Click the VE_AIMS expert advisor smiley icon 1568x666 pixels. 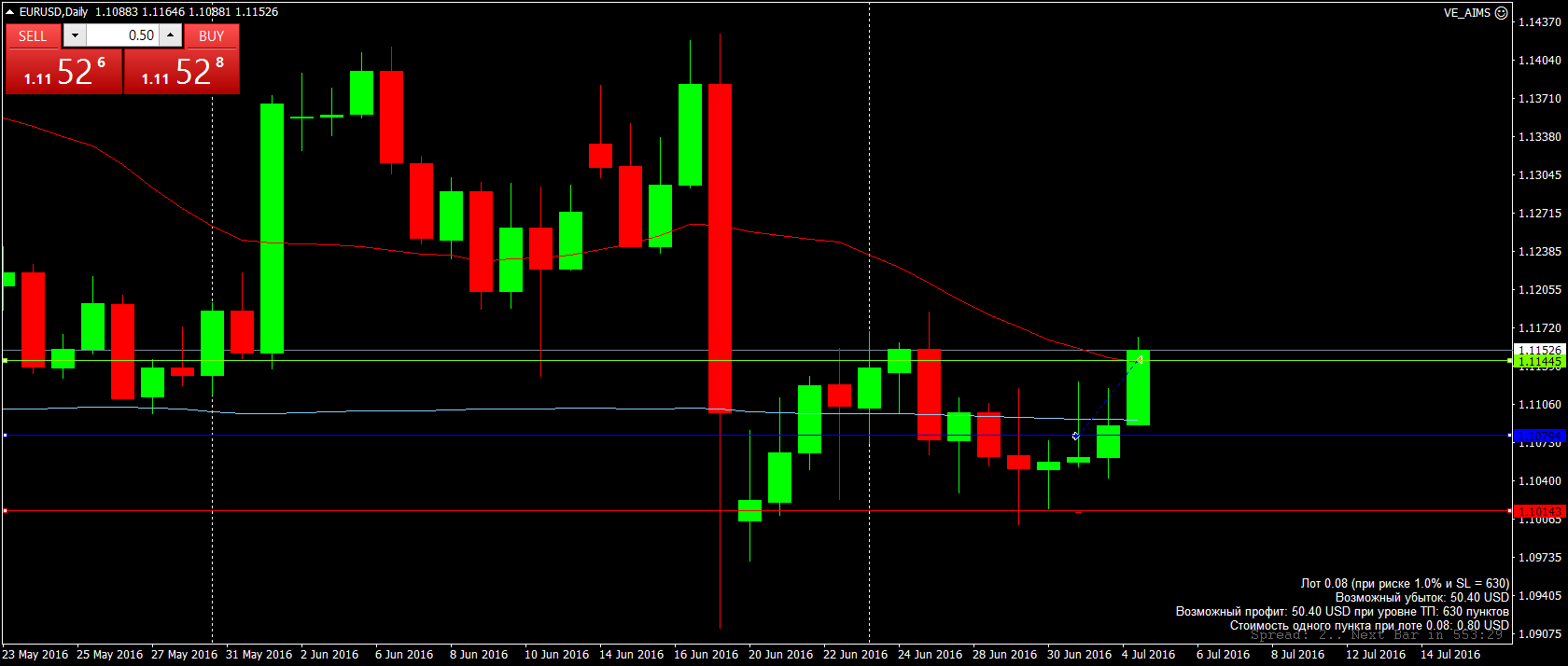[x=1502, y=13]
